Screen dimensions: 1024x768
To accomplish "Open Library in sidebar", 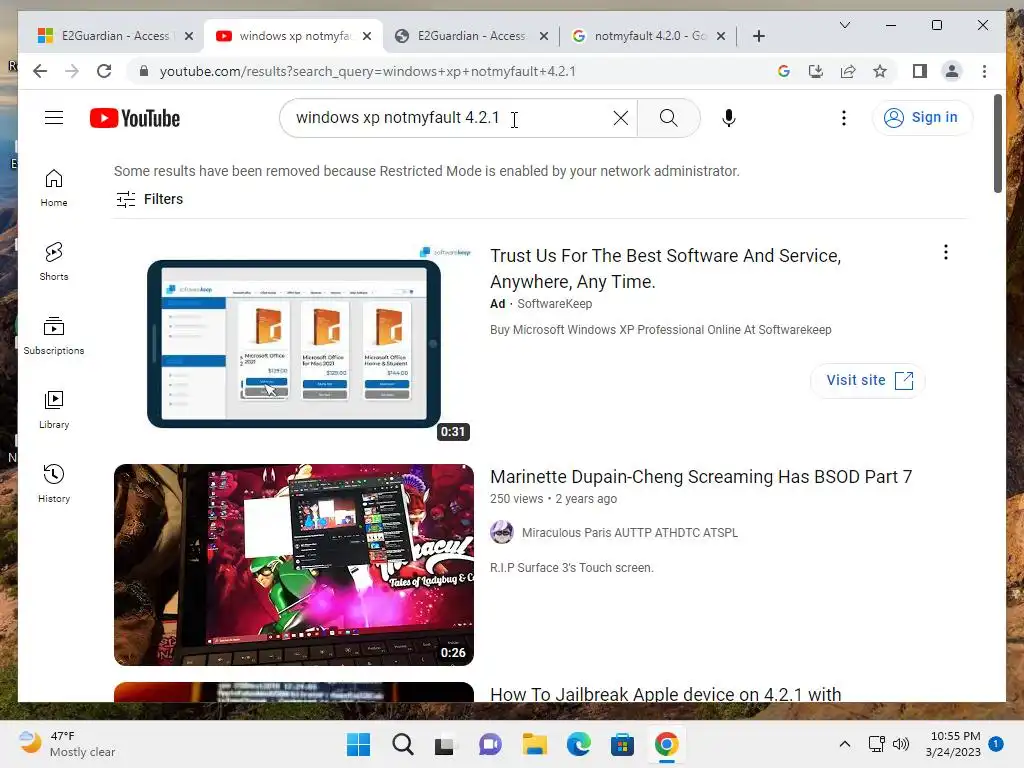I will [54, 409].
